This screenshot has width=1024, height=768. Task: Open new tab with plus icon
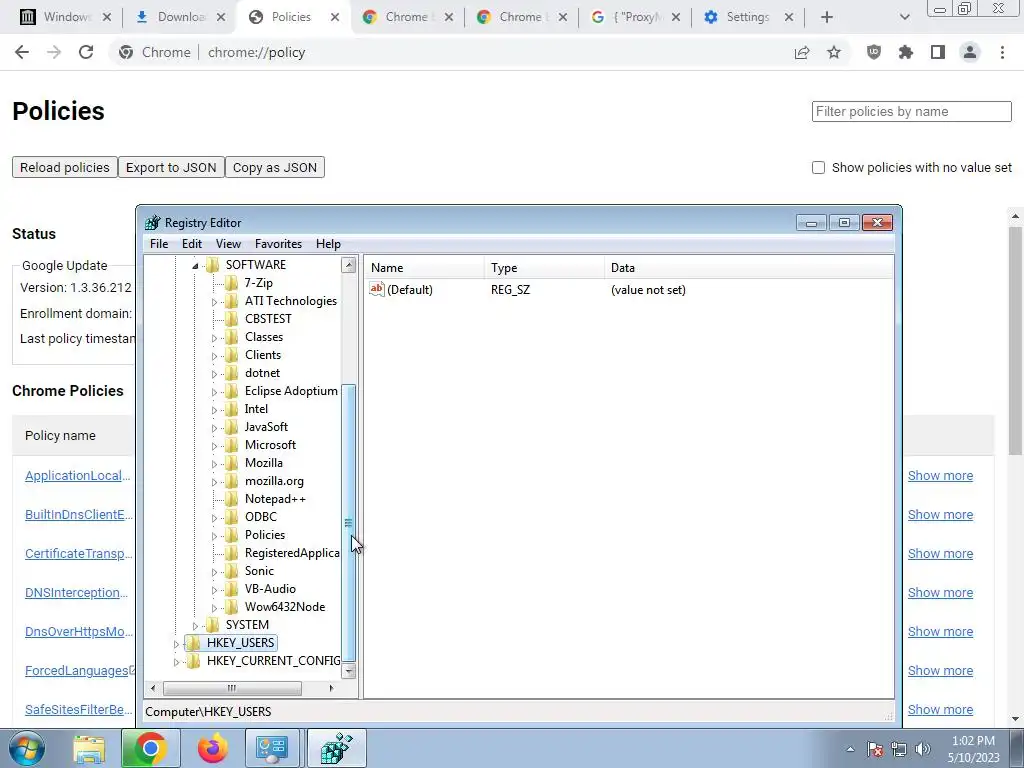pyautogui.click(x=827, y=17)
